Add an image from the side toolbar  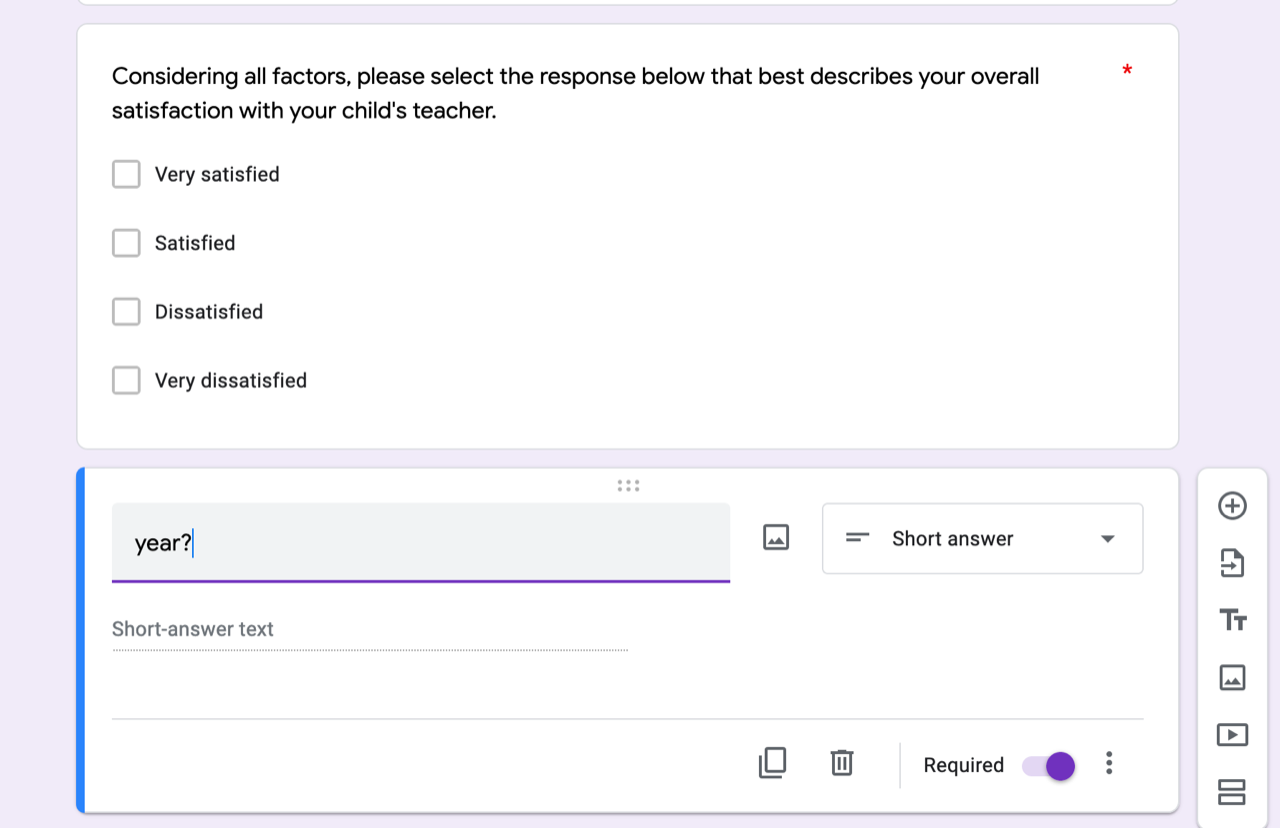1232,678
